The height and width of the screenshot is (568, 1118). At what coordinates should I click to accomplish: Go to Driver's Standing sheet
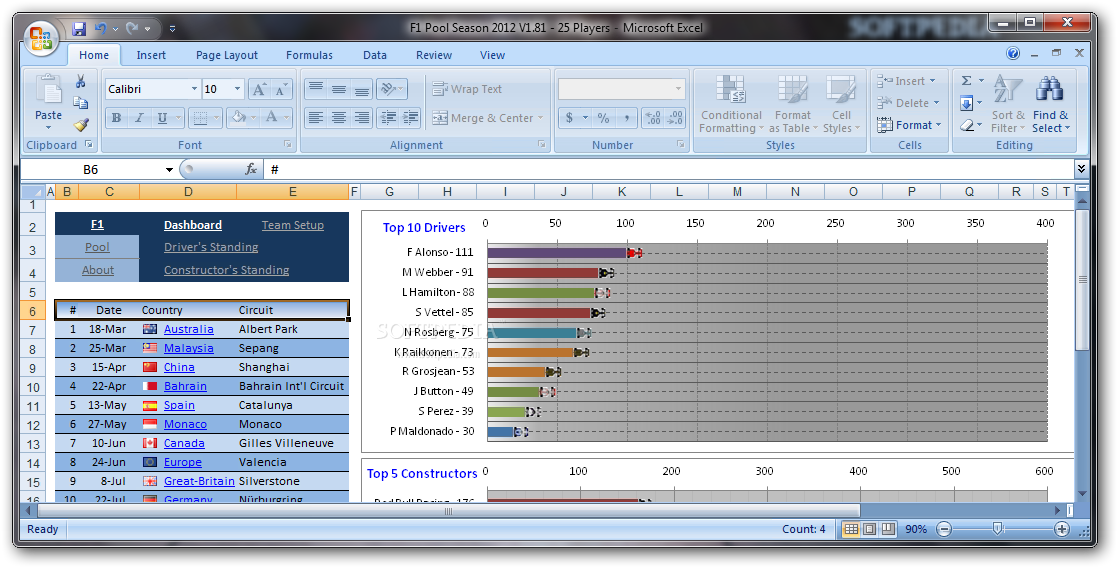(211, 247)
